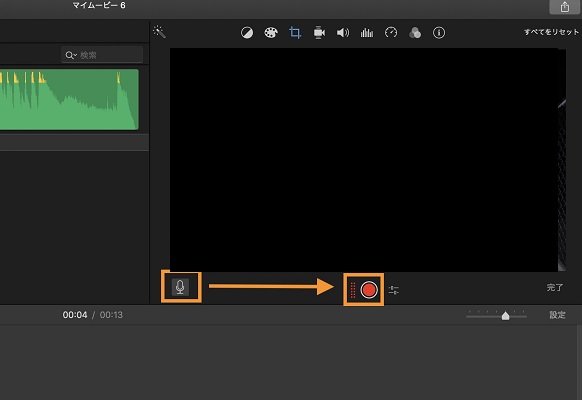Click the 00:13 total duration text

[x=111, y=315]
